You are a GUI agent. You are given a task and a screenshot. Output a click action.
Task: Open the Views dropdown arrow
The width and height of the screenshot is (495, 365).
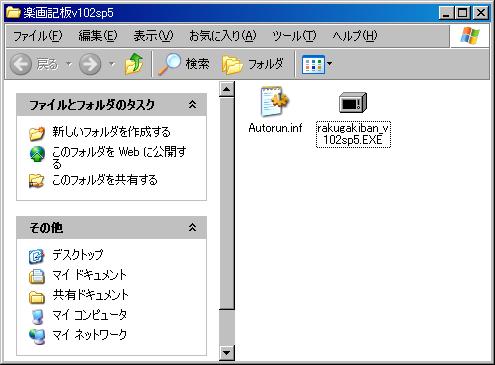click(x=329, y=64)
